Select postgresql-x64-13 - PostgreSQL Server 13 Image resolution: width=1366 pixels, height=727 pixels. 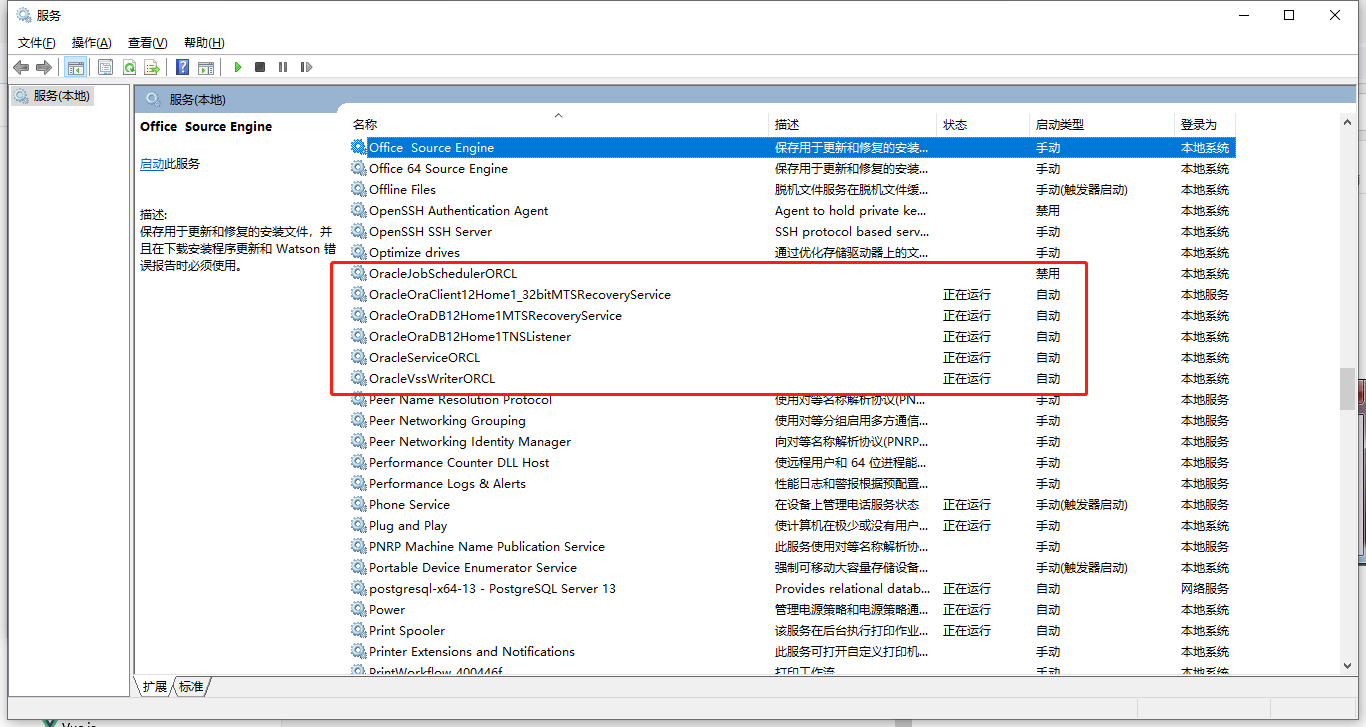pos(492,588)
